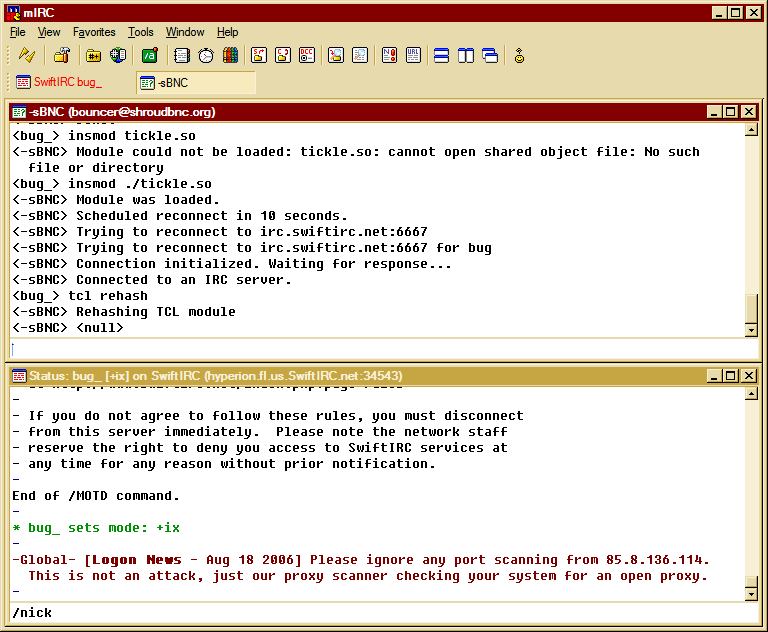Viewport: 768px width, 632px height.
Task: Open the Window menu
Action: tap(185, 32)
